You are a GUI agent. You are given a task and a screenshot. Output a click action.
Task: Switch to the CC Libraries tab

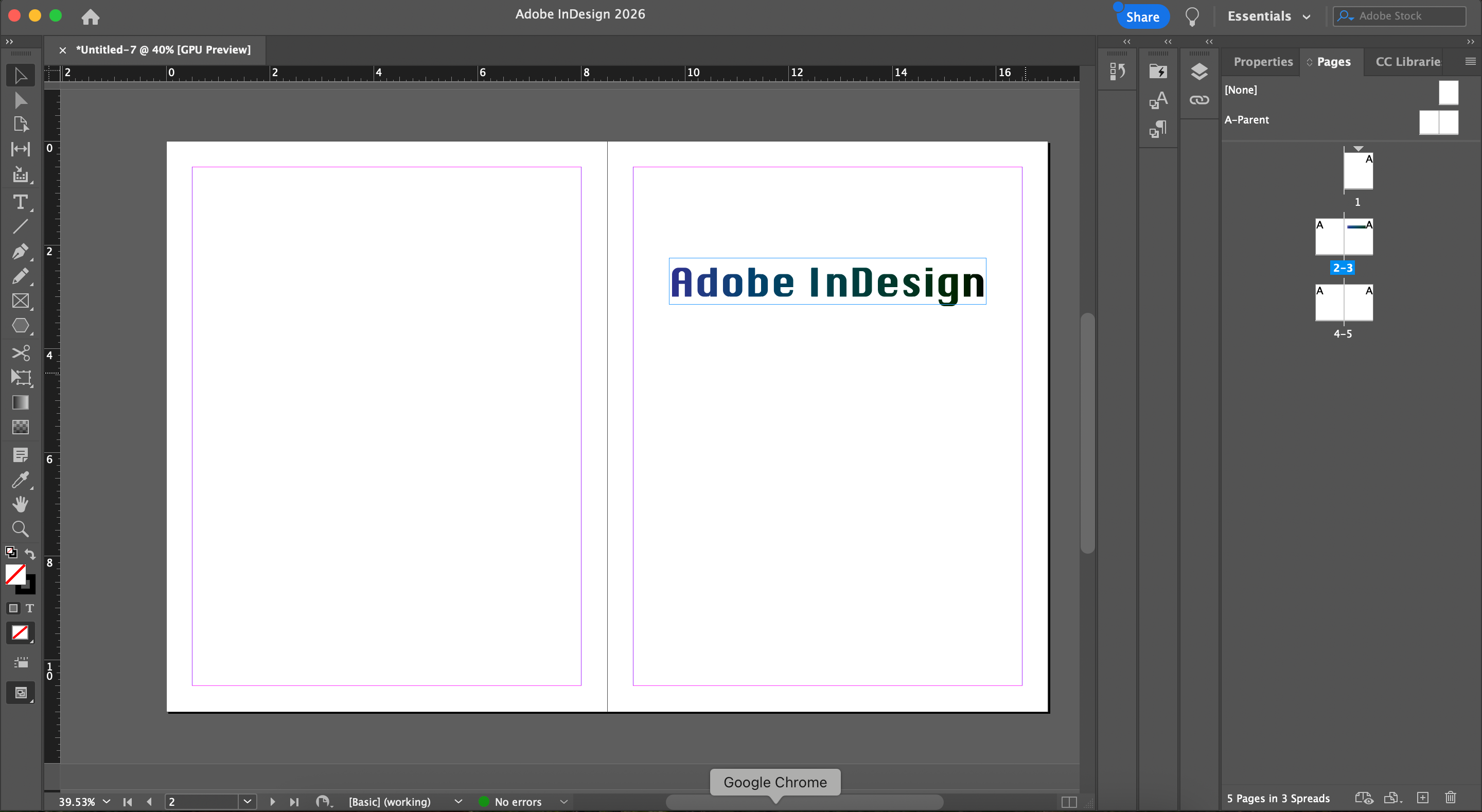point(1407,62)
